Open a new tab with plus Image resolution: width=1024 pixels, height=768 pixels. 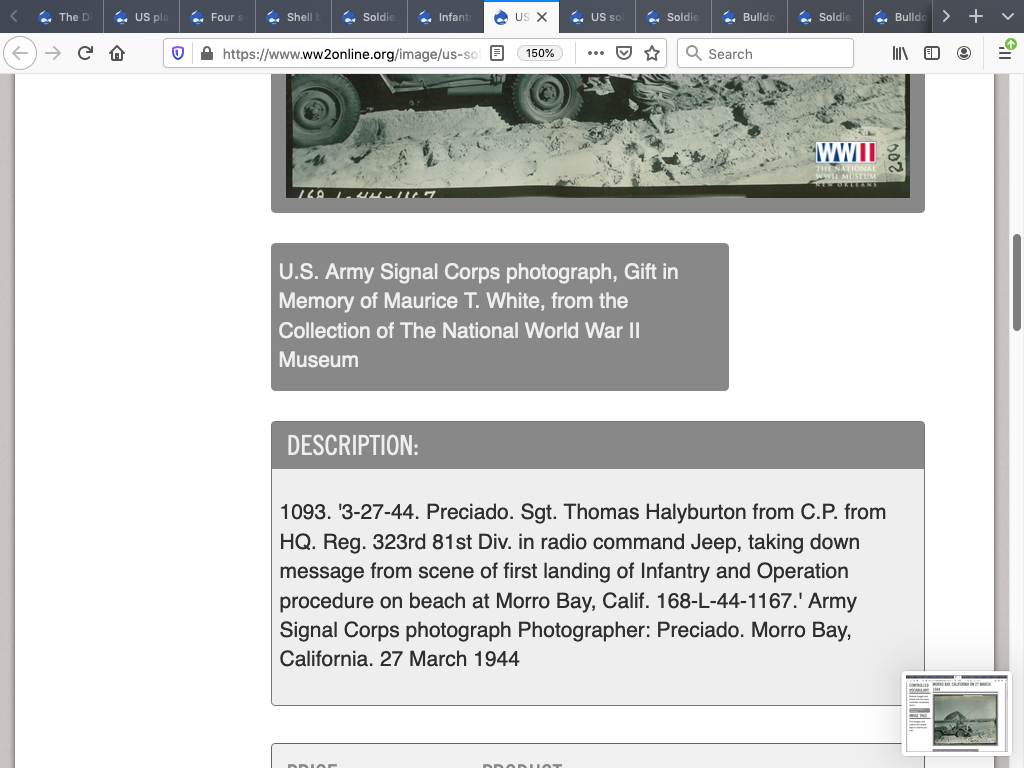976,17
